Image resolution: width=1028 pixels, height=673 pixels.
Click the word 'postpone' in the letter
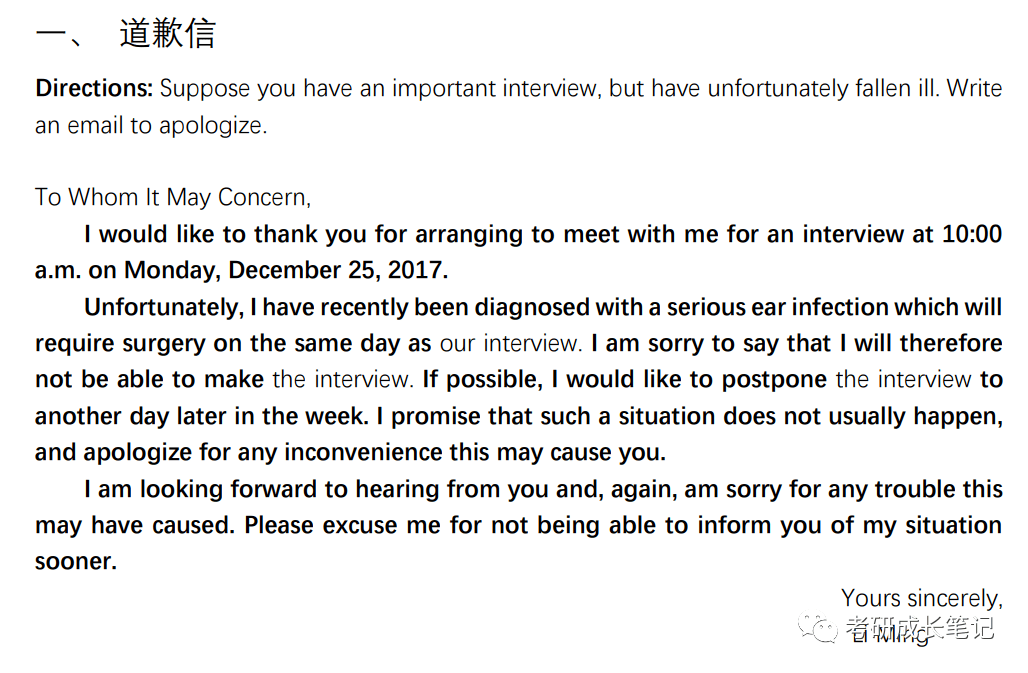tap(778, 380)
